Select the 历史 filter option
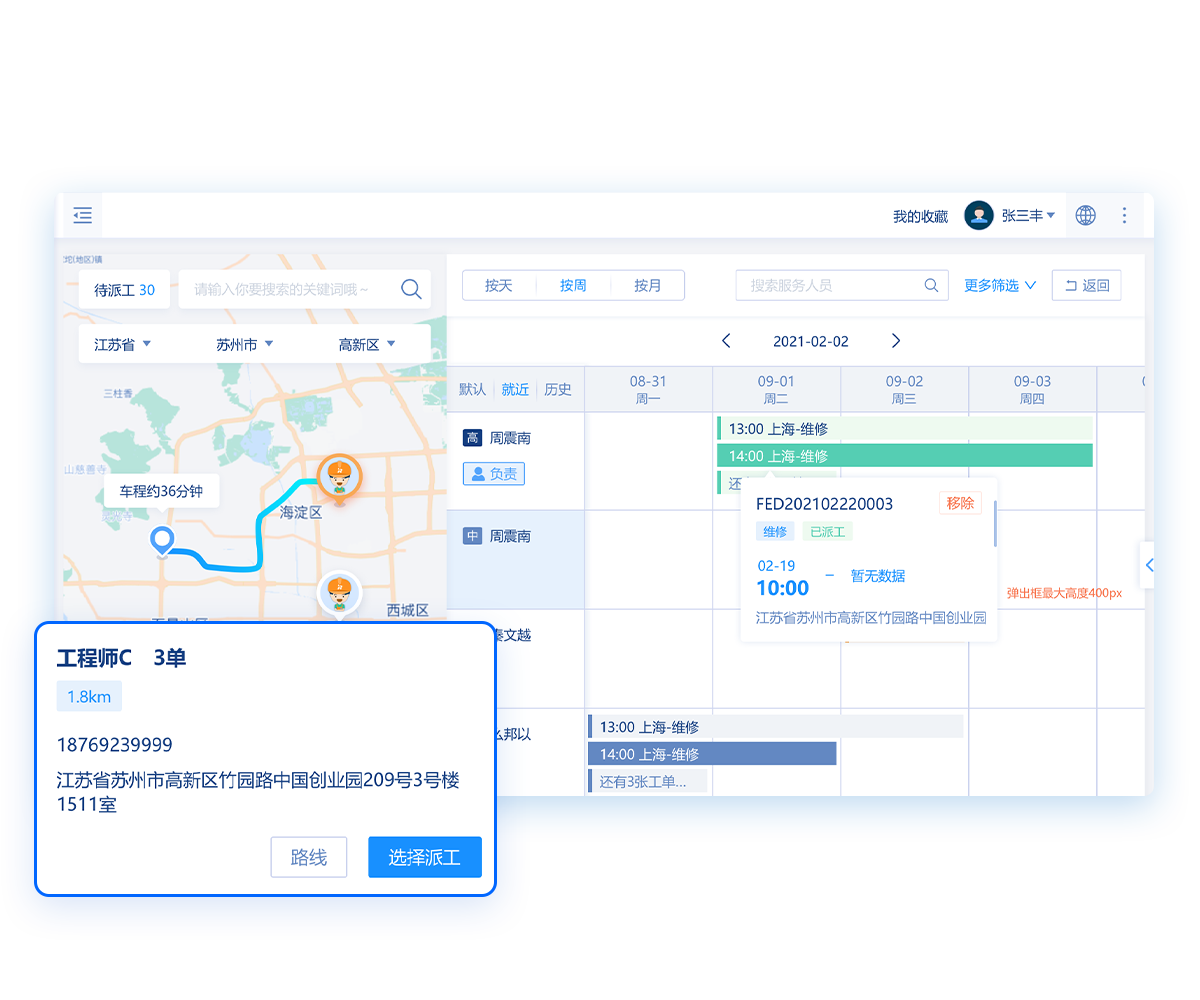The height and width of the screenshot is (1000, 1200). click(x=558, y=389)
